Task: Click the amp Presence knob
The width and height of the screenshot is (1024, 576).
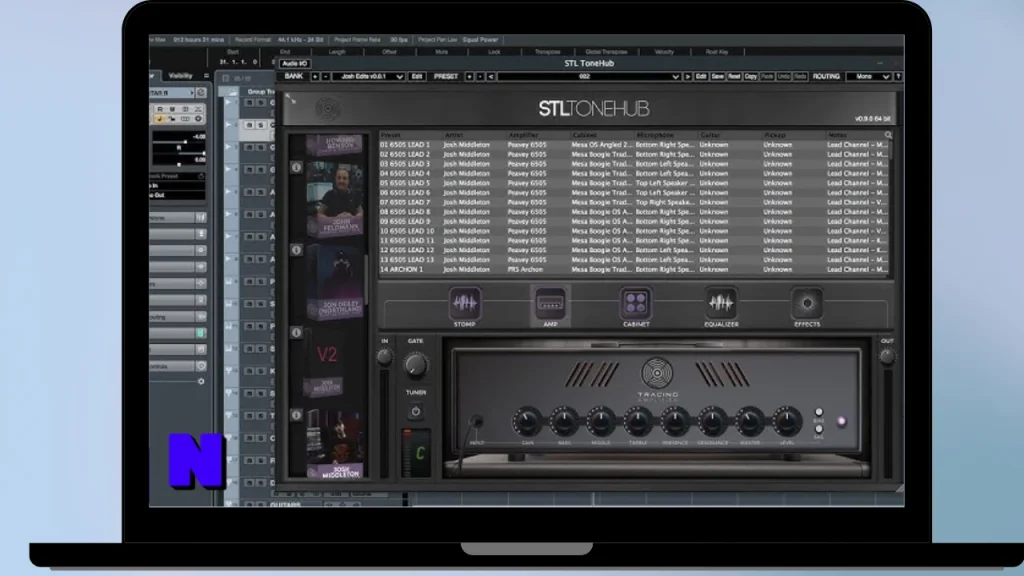Action: coord(675,422)
